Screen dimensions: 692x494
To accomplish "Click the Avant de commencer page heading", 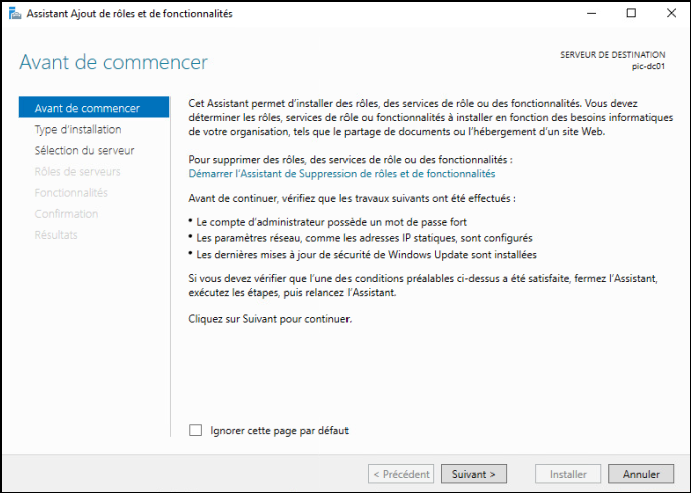I will coord(113,62).
